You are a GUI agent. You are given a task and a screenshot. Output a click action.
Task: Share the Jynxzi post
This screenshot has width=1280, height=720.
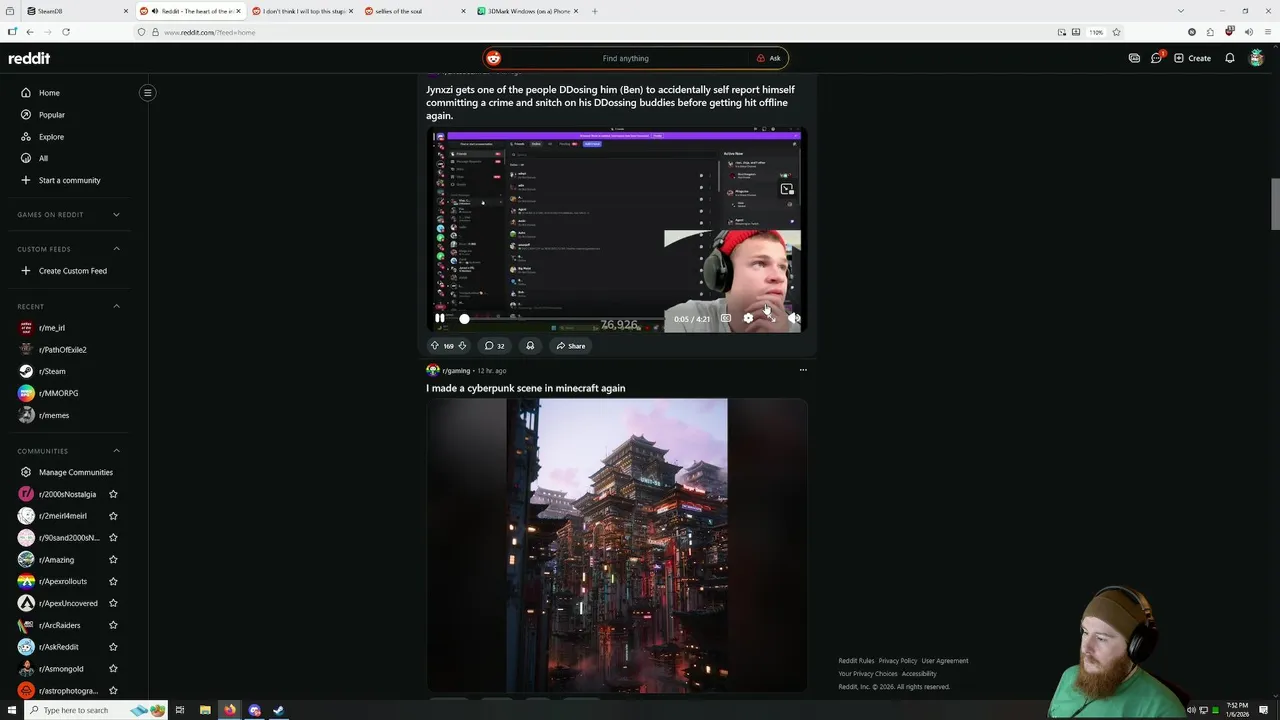pyautogui.click(x=571, y=345)
